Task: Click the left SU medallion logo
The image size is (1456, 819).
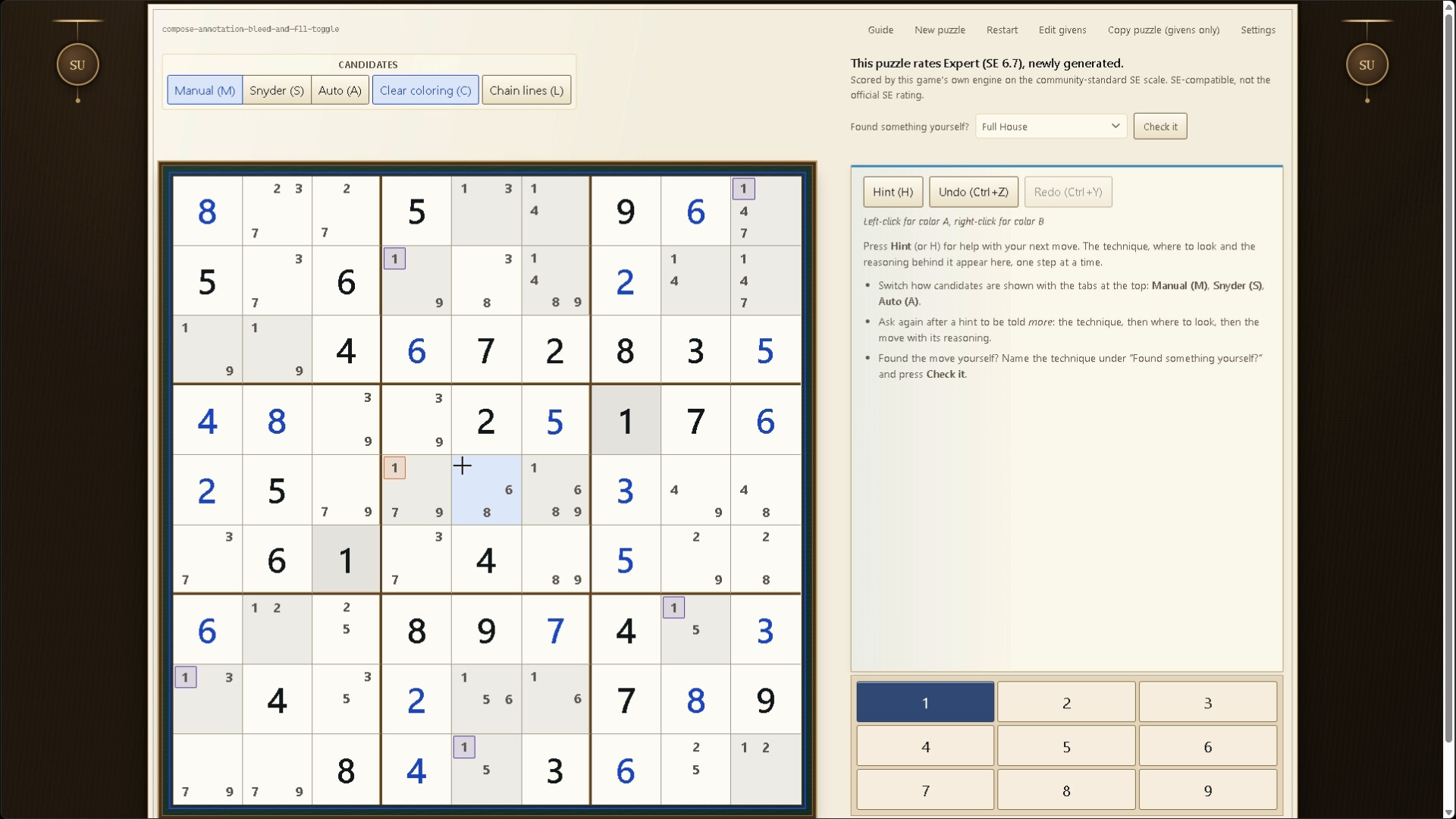Action: pos(77,64)
